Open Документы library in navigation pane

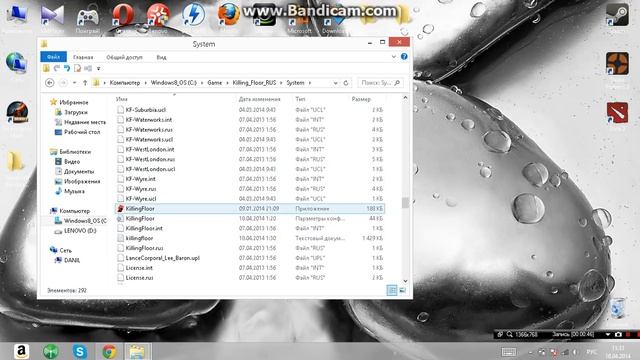(x=74, y=171)
